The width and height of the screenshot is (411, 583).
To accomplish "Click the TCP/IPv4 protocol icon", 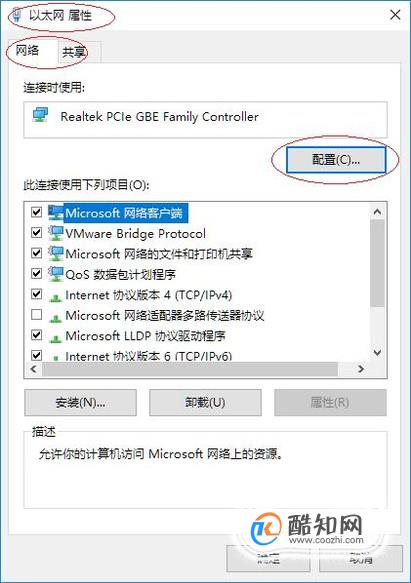I will tap(55, 297).
